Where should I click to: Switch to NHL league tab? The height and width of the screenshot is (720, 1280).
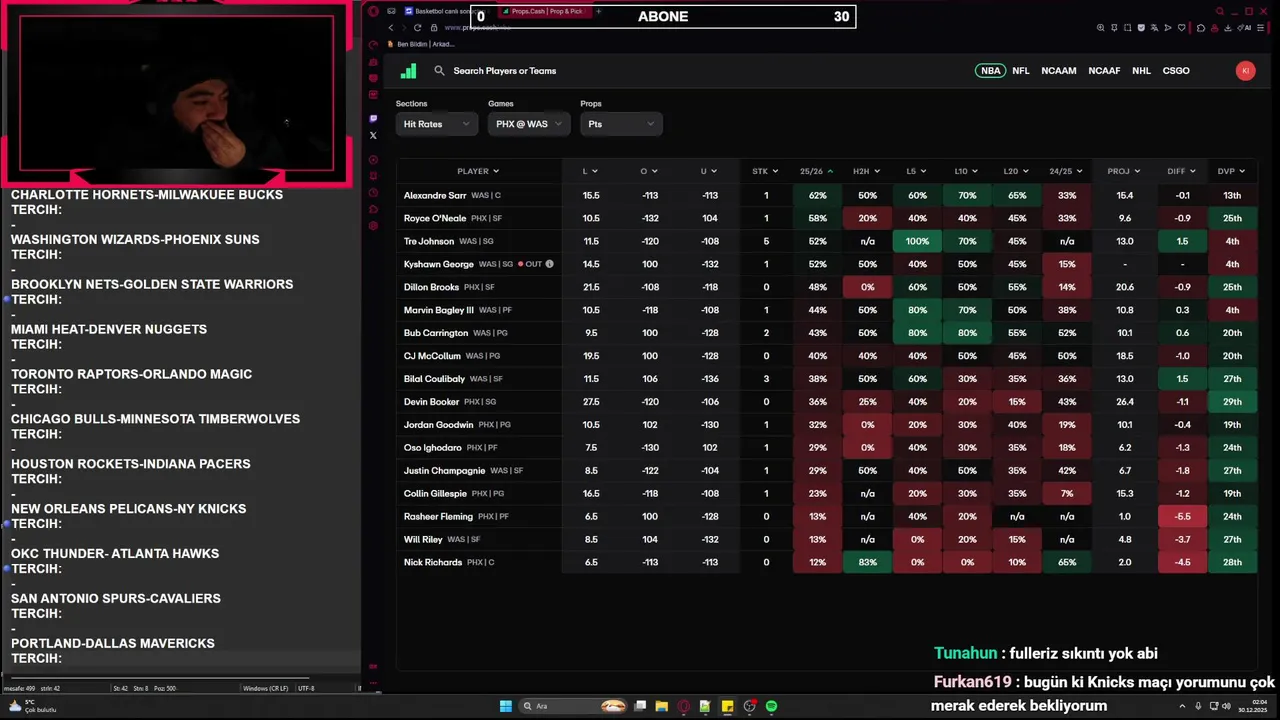click(x=1141, y=71)
